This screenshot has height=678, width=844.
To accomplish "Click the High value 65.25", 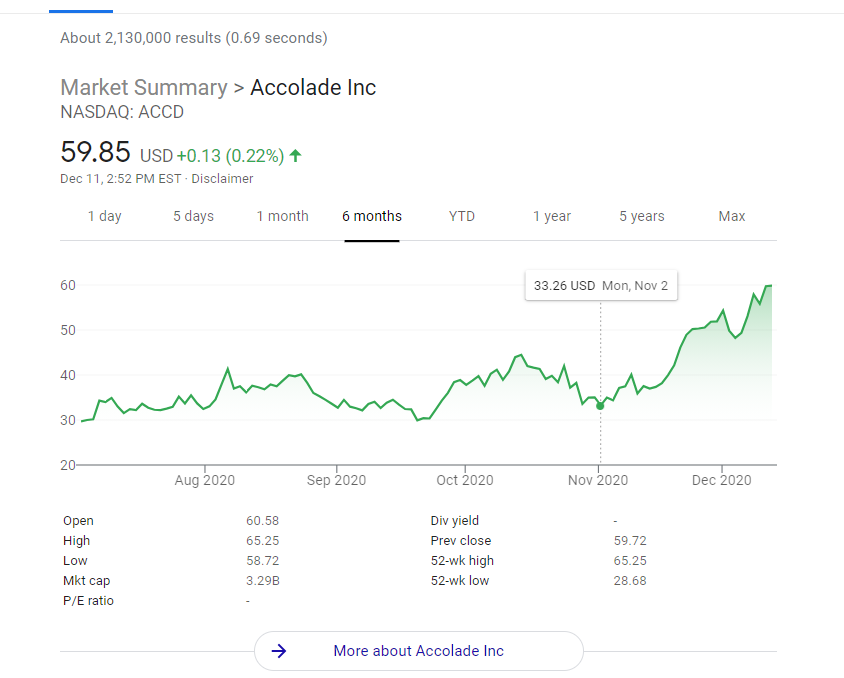I will 263,541.
